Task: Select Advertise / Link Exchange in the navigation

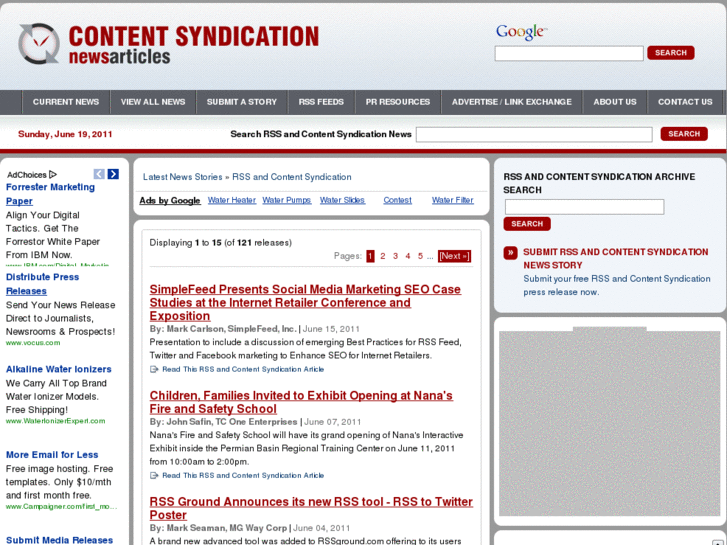Action: [x=511, y=102]
